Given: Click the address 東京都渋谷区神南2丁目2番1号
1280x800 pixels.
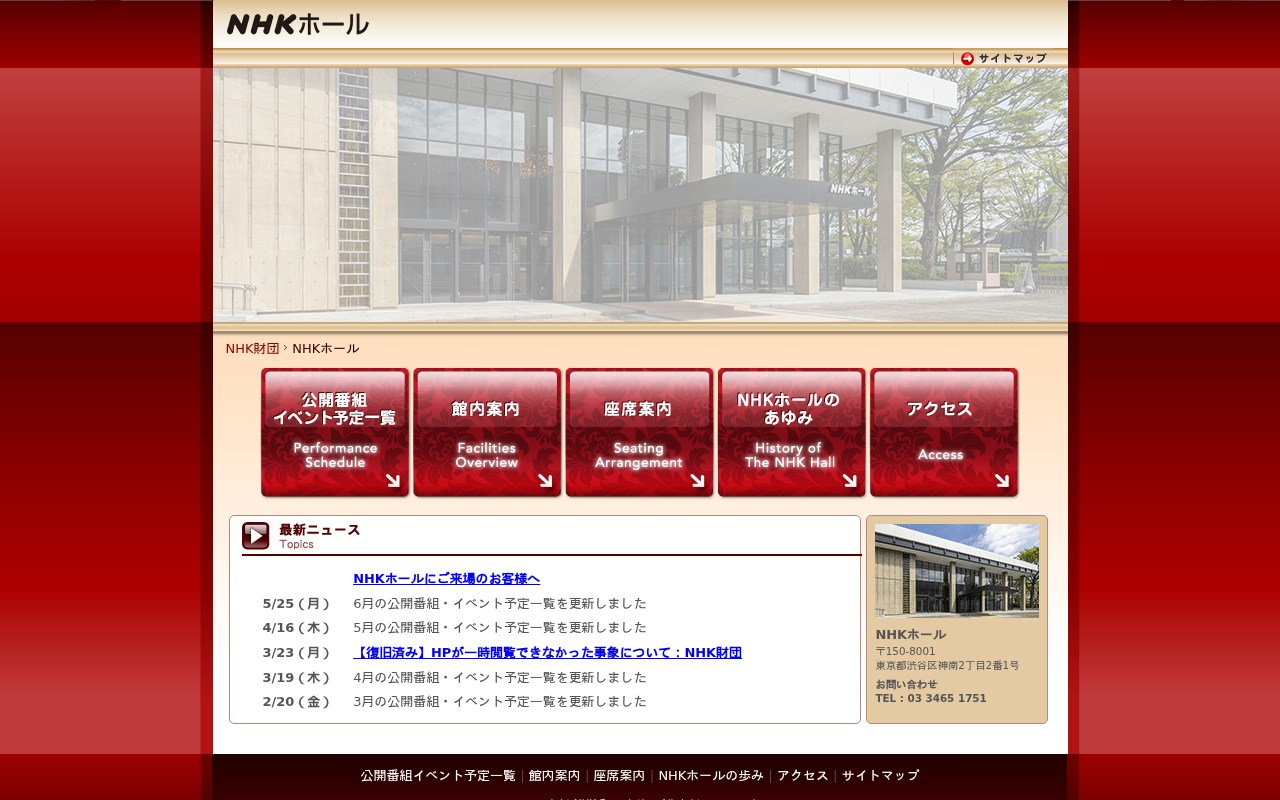Looking at the screenshot, I should tap(947, 666).
